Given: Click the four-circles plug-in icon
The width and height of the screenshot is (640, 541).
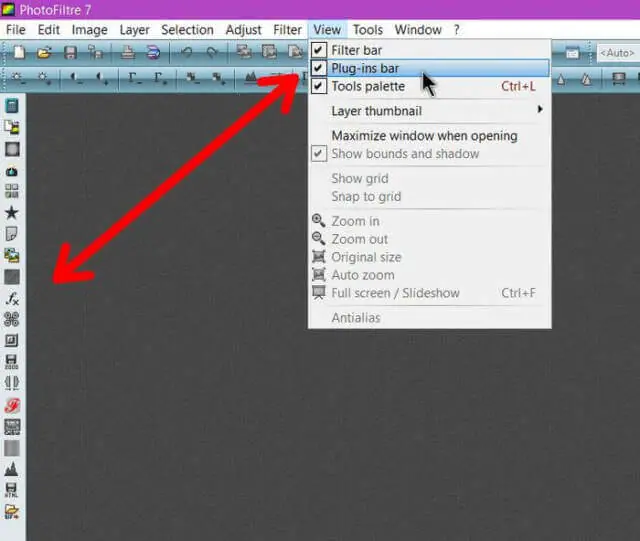Looking at the screenshot, I should (11, 319).
